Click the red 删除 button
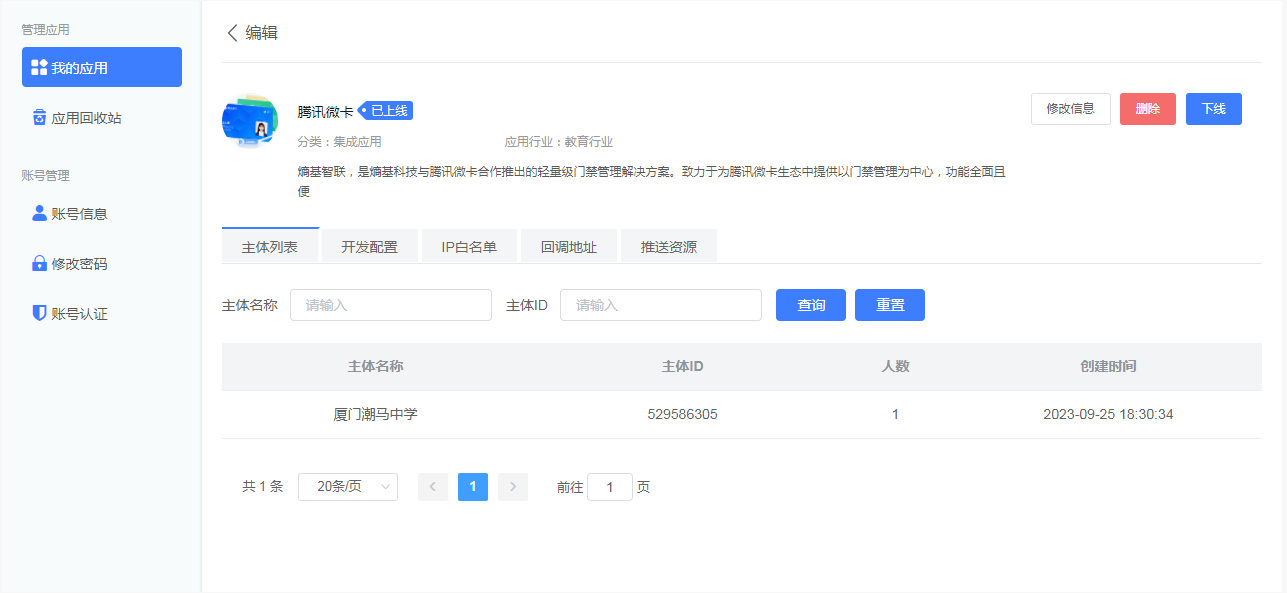1287x593 pixels. [x=1149, y=109]
